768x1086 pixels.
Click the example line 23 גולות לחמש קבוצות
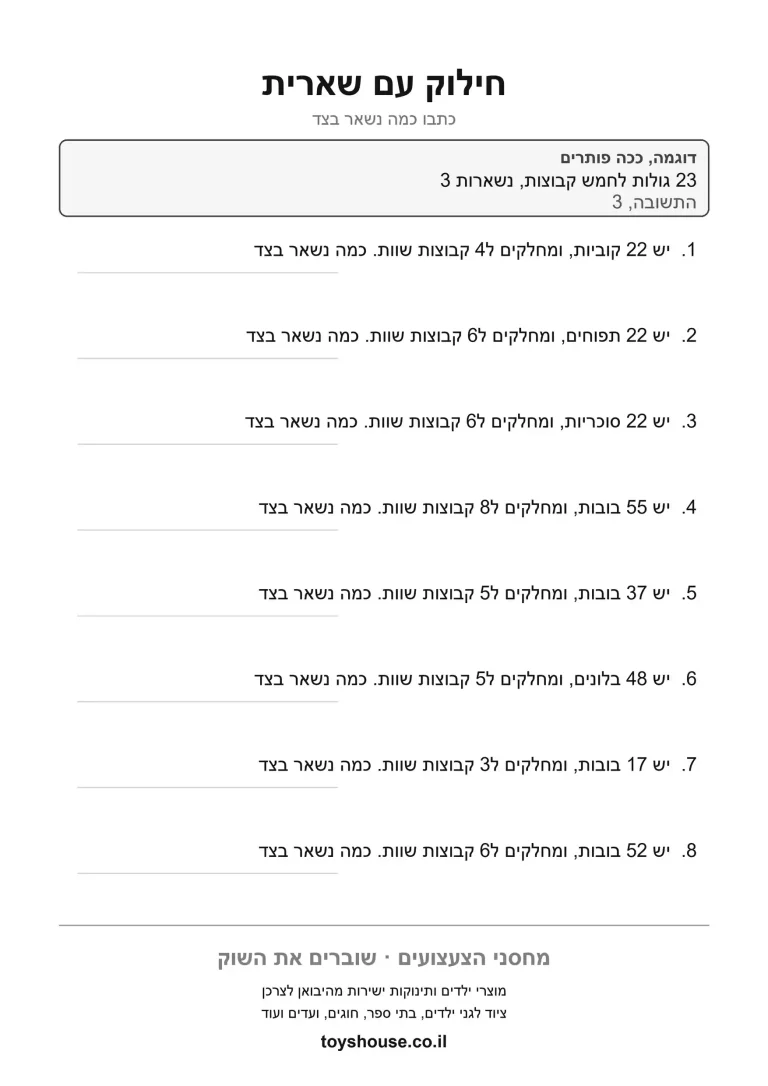coord(569,181)
